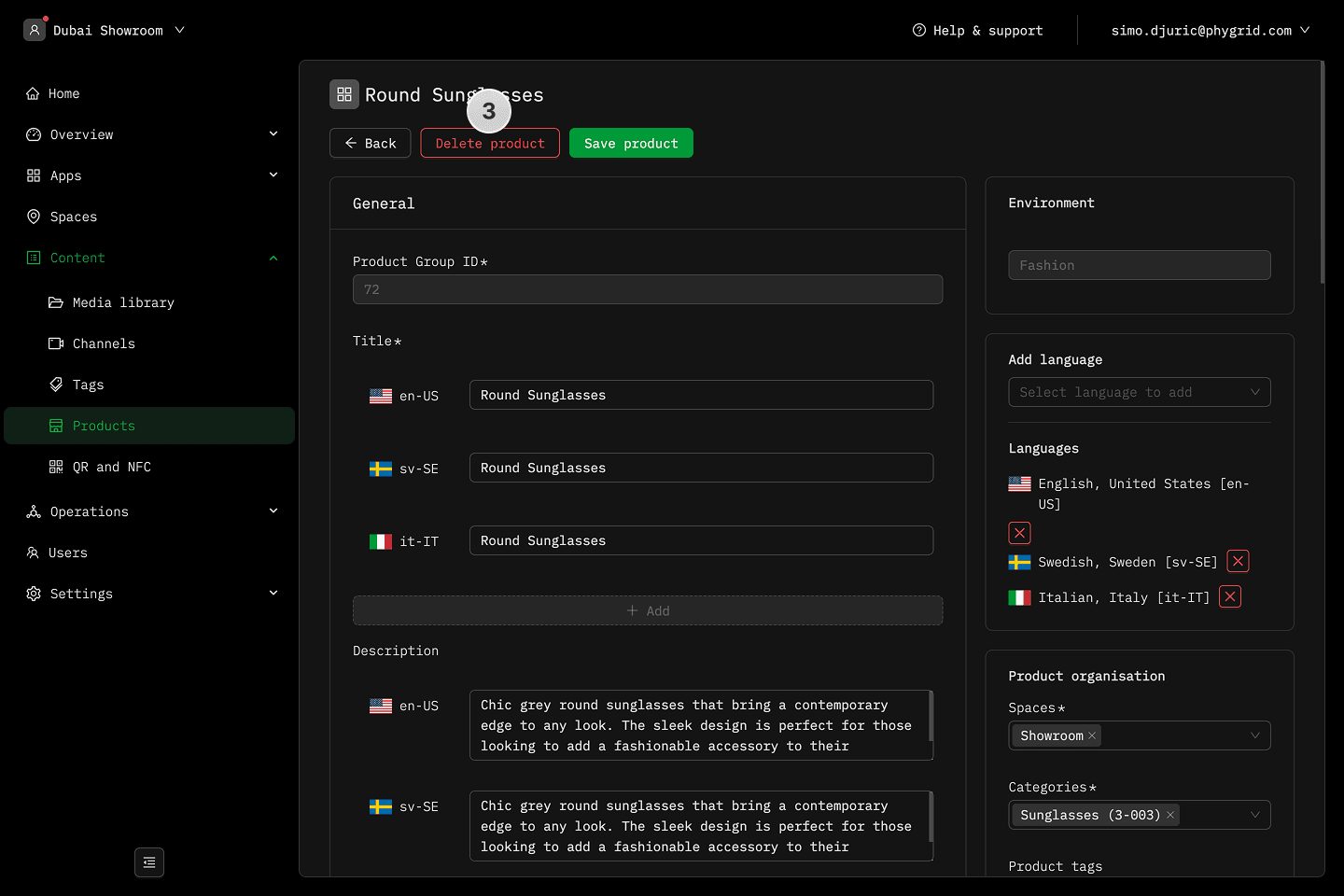Open Media library in sidebar
This screenshot has width=1344, height=896.
(x=123, y=302)
